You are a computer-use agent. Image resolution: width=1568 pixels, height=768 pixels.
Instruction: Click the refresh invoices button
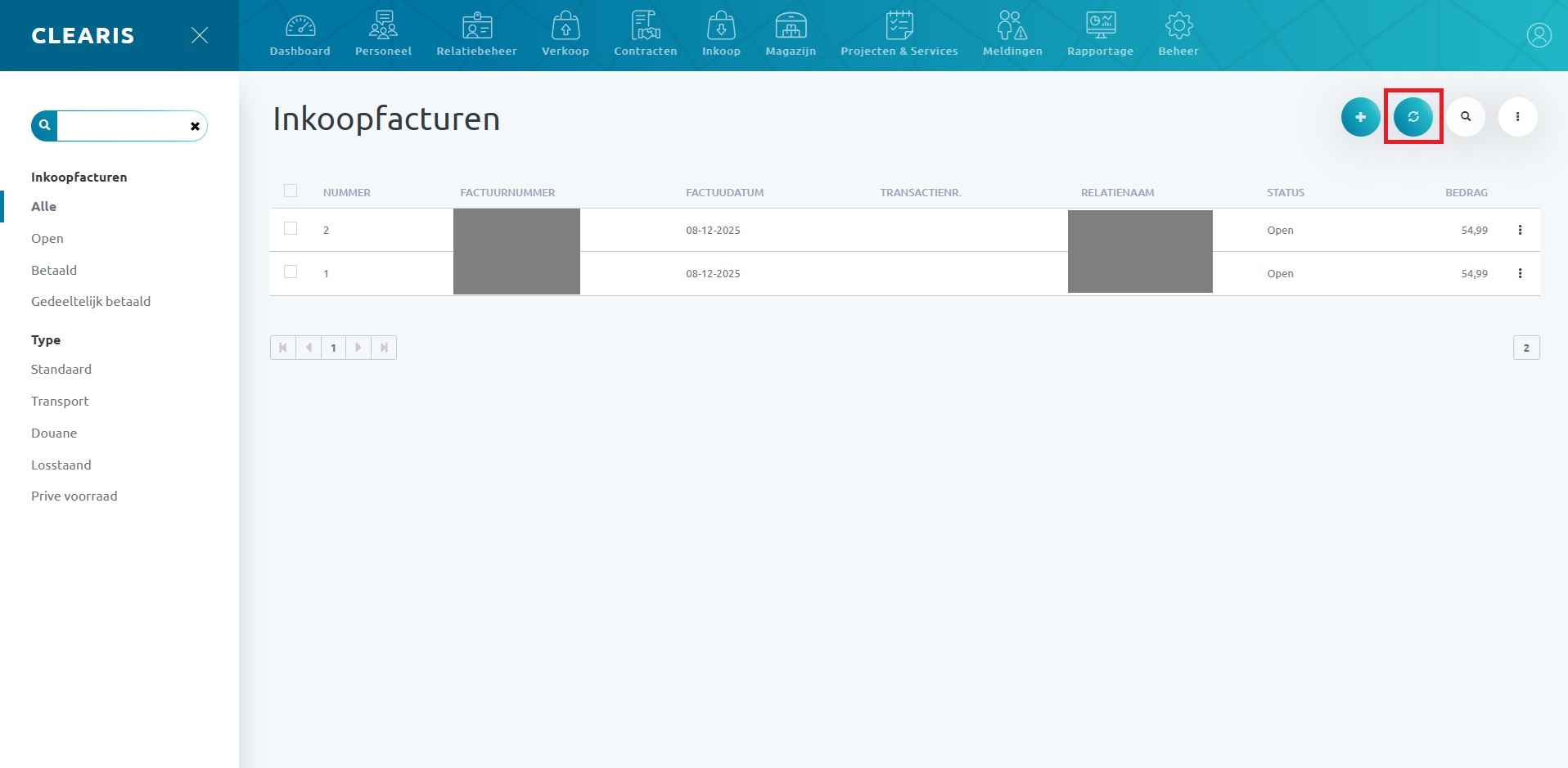[1413, 117]
